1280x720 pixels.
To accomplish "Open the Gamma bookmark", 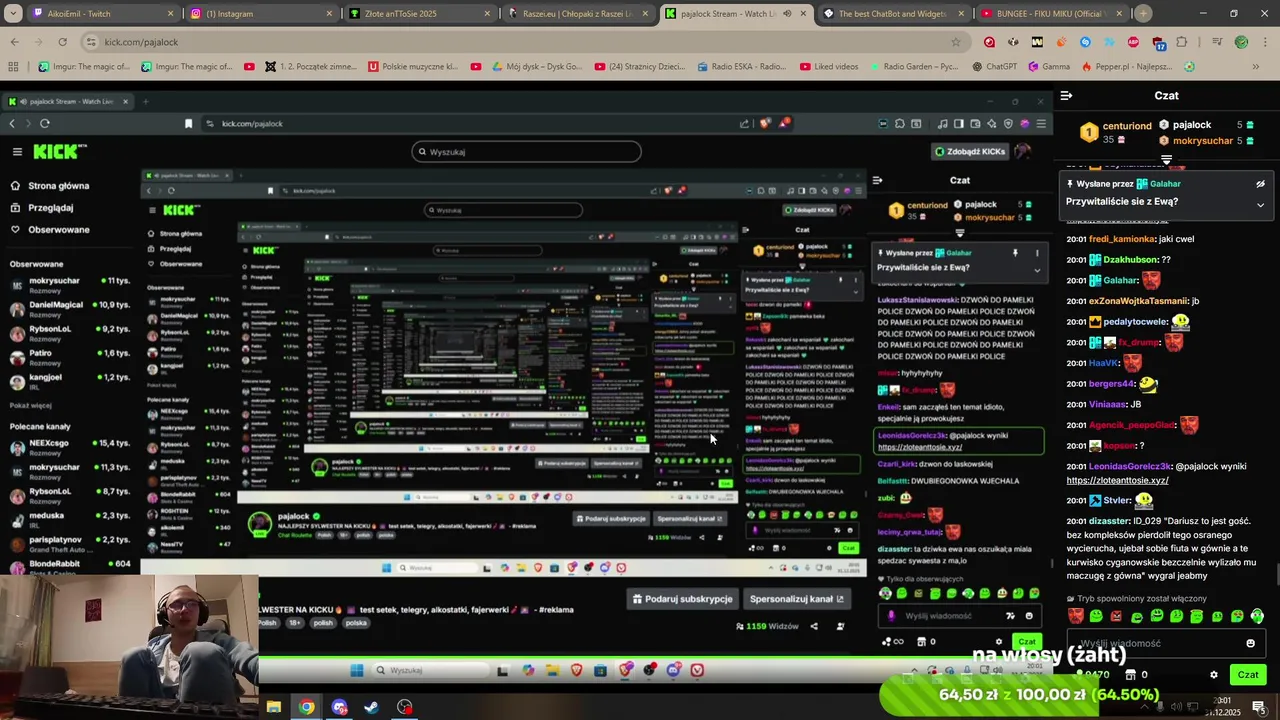I will (x=1049, y=67).
